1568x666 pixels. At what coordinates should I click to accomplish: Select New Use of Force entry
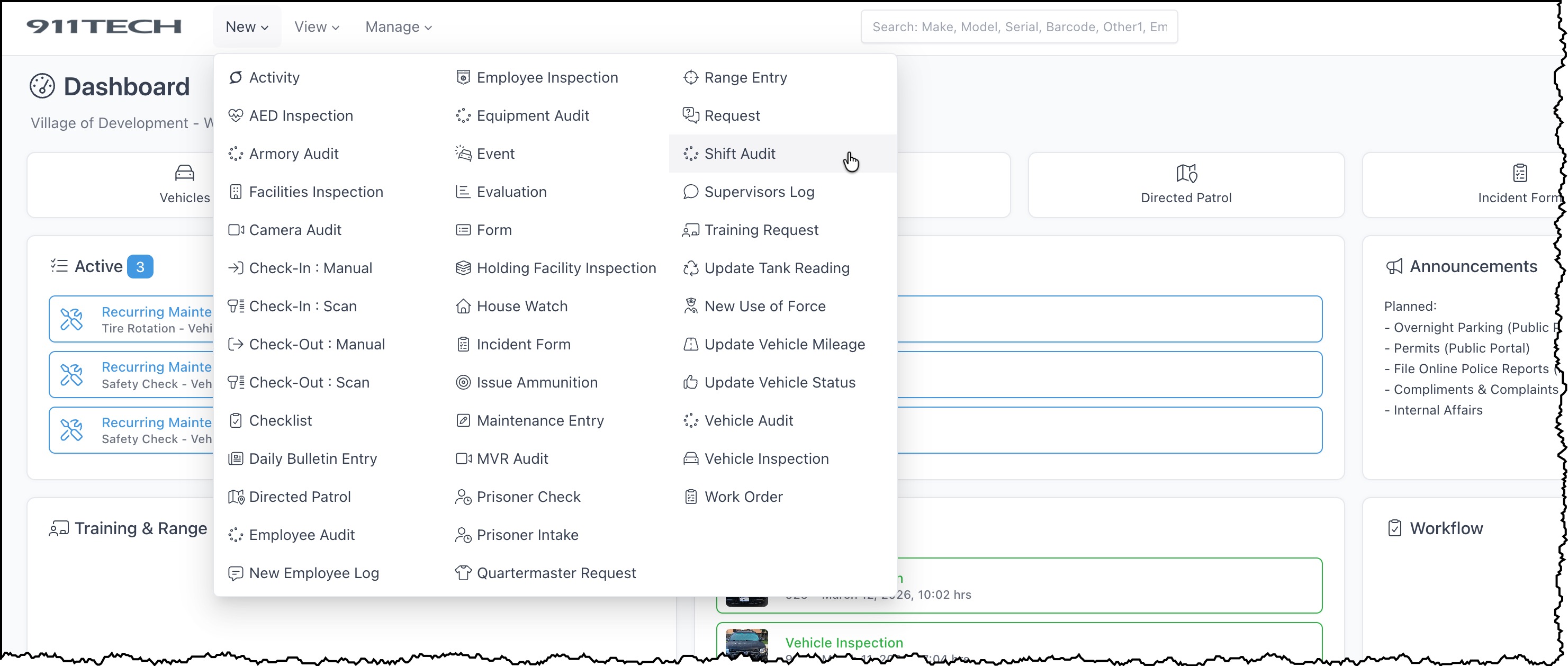[764, 305]
